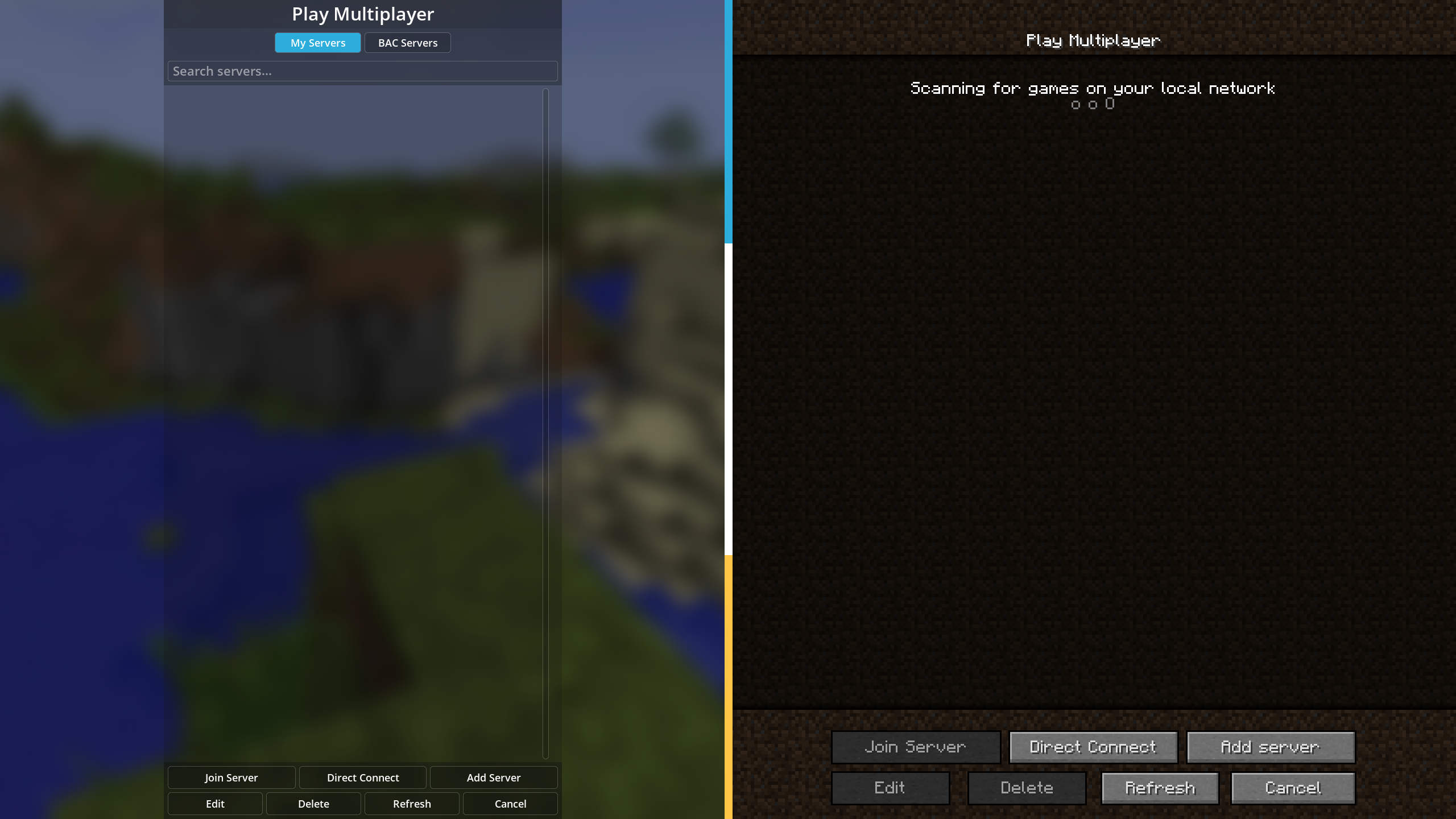Click the Join Server button (left panel)

231,777
